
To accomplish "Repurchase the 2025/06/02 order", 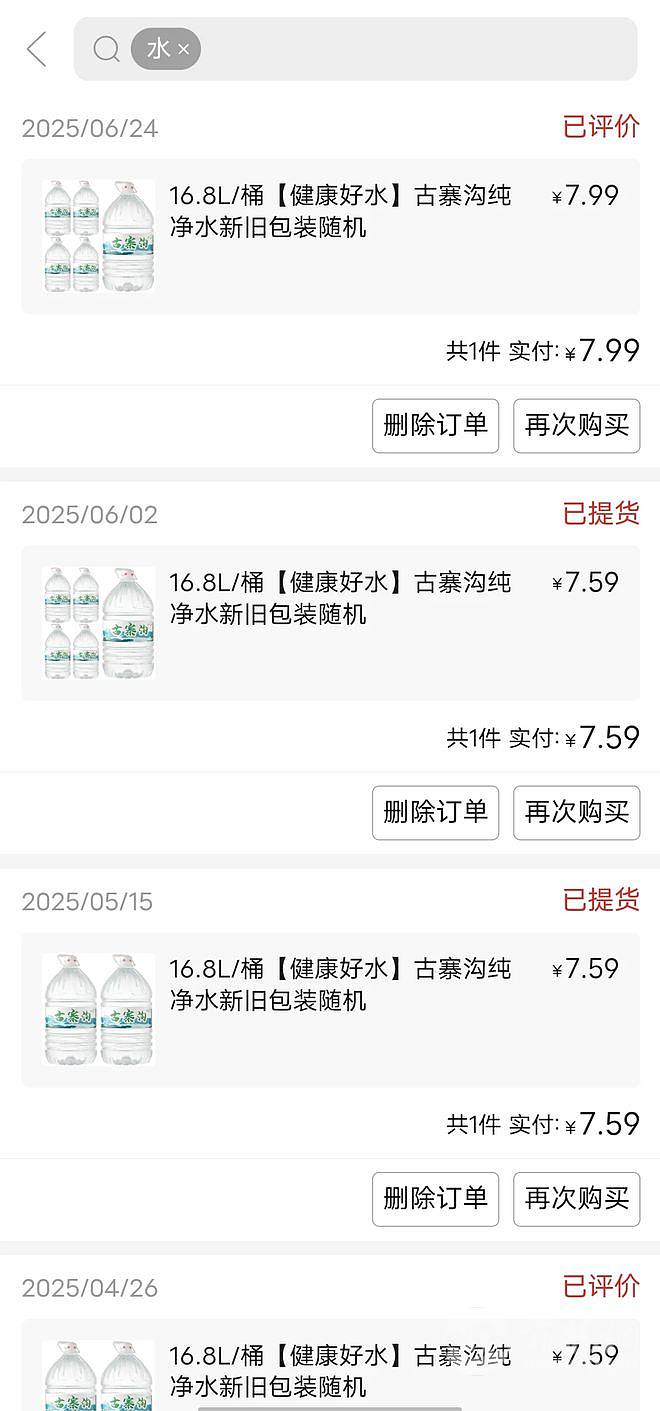I will [577, 812].
